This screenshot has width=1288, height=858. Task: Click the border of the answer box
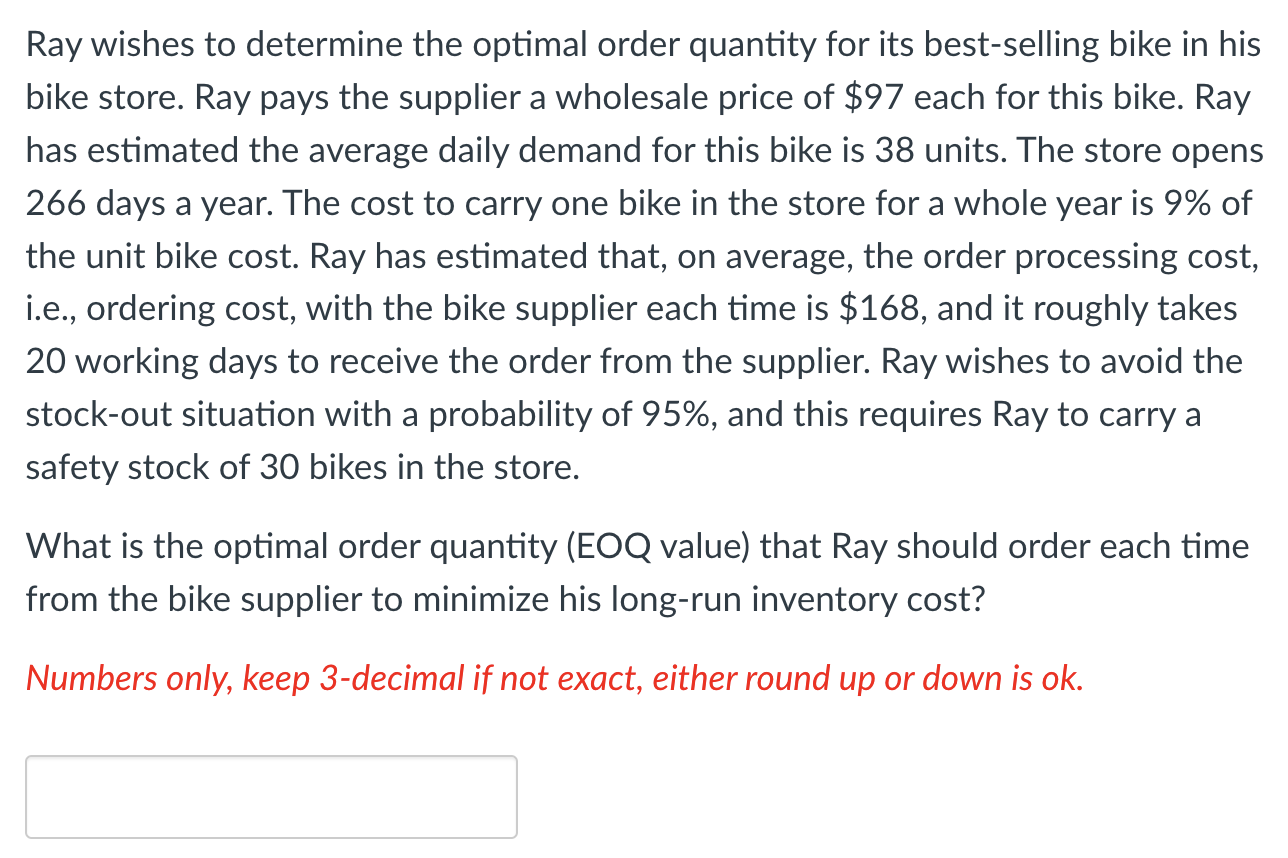pyautogui.click(x=270, y=758)
